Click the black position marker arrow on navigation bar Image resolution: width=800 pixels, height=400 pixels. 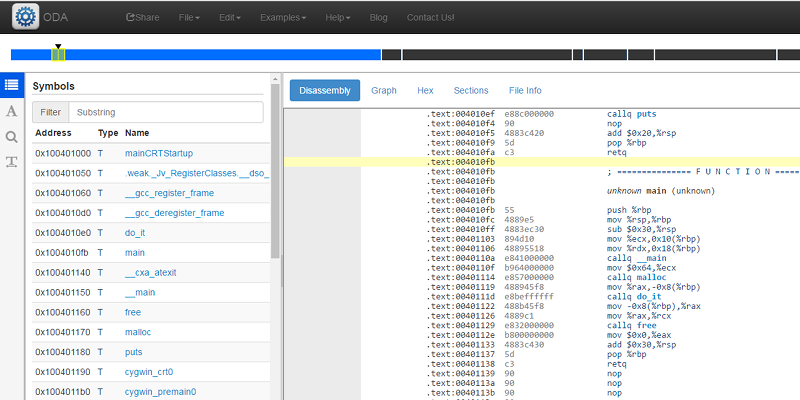58,46
